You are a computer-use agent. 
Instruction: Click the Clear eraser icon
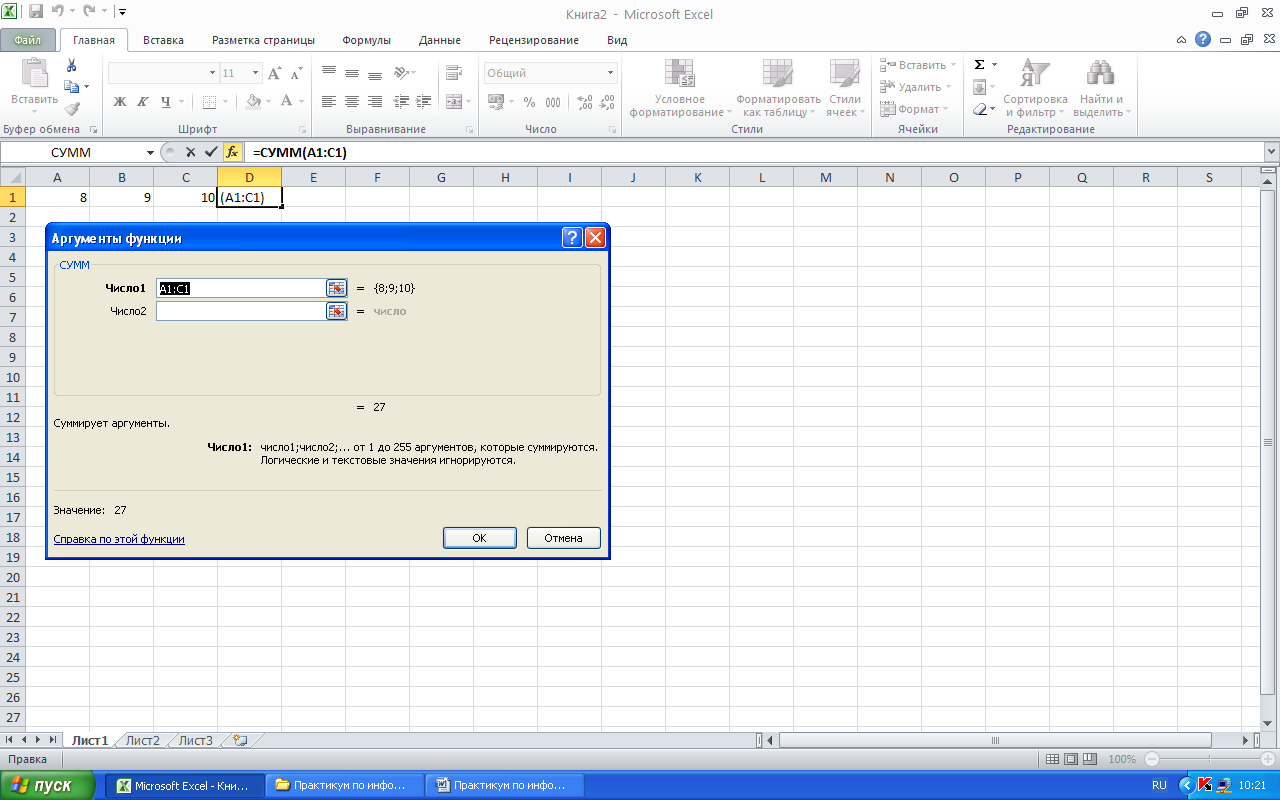tap(980, 109)
